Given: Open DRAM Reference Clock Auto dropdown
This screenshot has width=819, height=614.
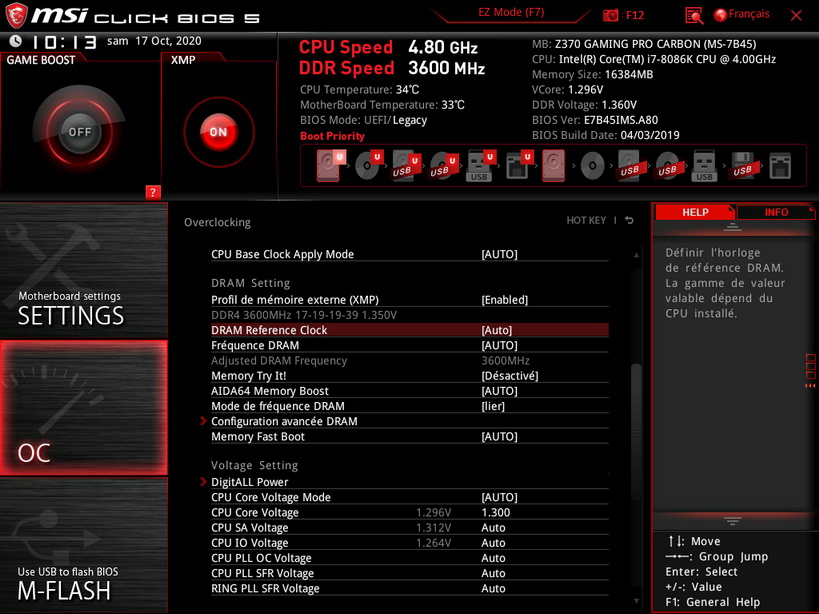Looking at the screenshot, I should pyautogui.click(x=497, y=330).
